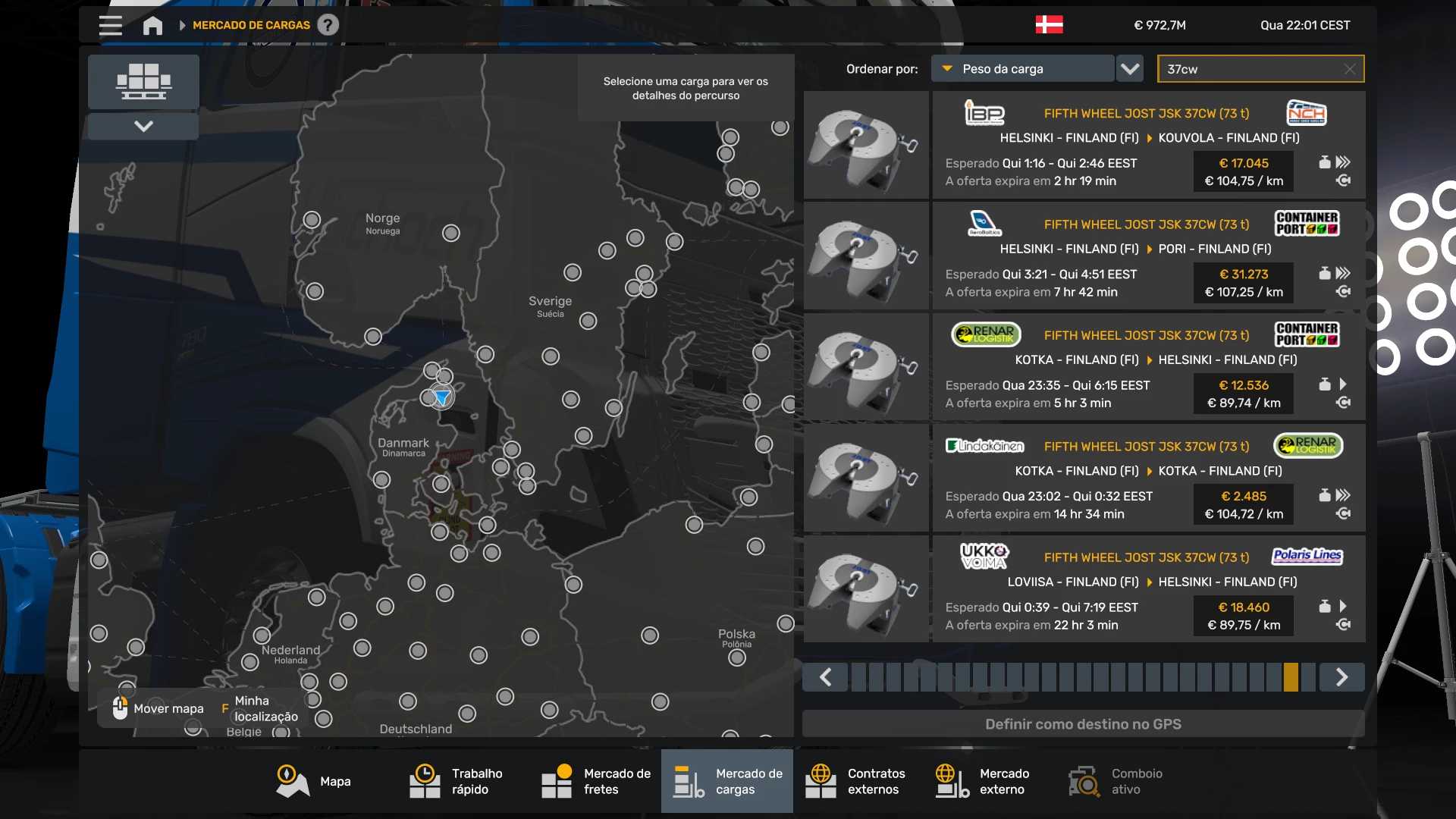Click the Polaris Lines company logo

tap(1307, 556)
